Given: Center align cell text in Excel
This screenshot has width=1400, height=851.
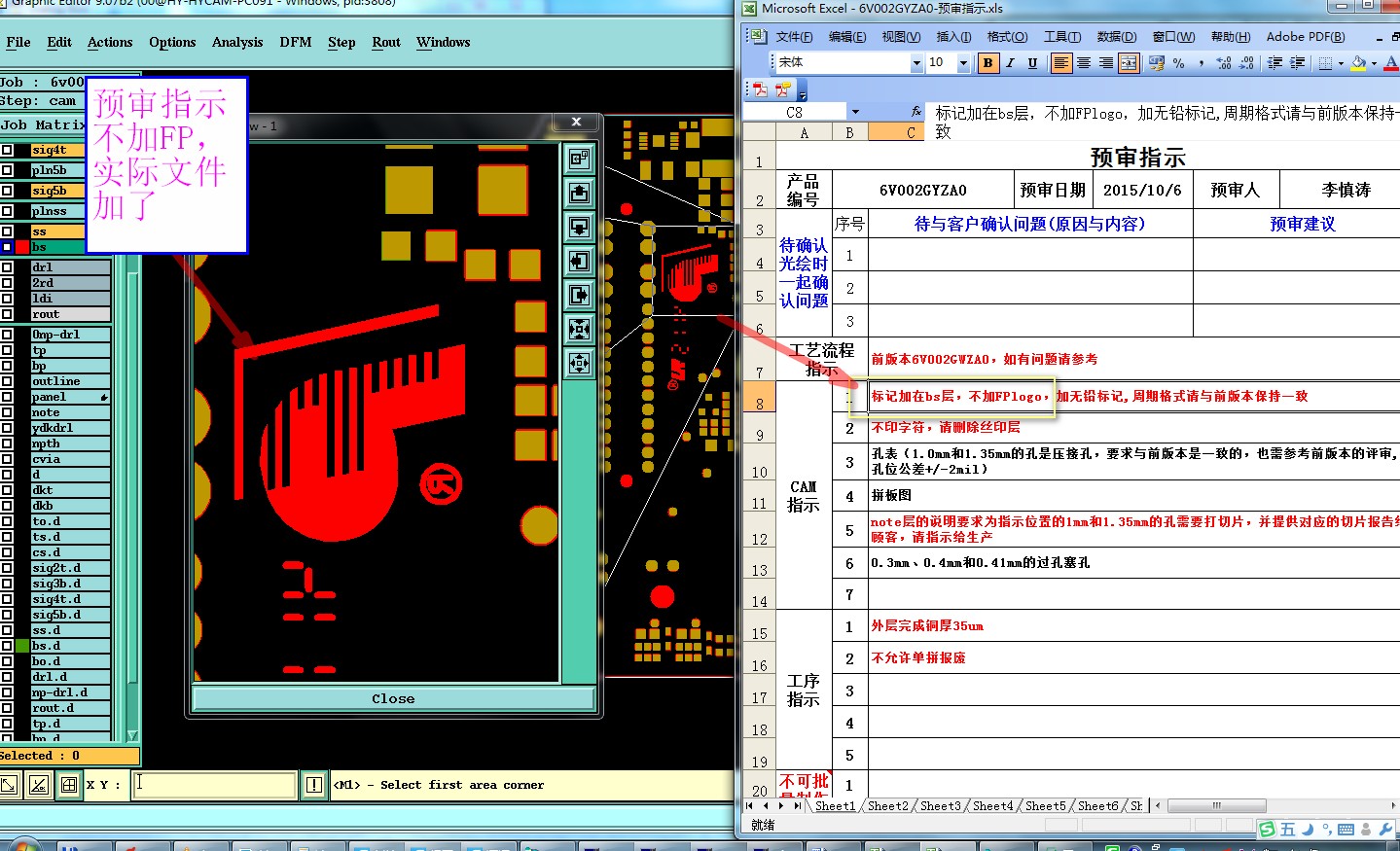Looking at the screenshot, I should pos(1084,63).
